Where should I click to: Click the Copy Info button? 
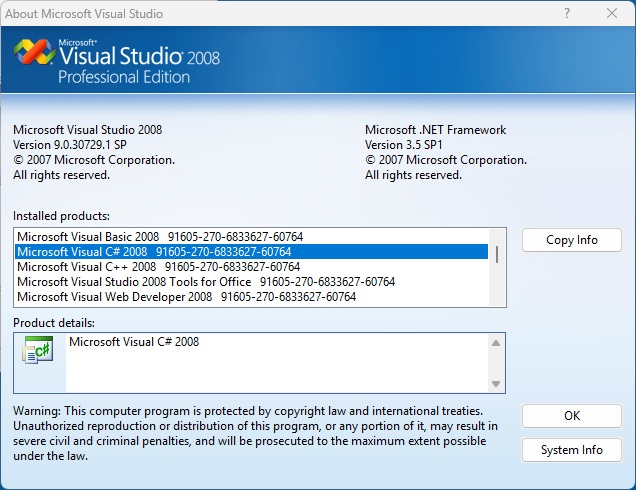point(572,240)
